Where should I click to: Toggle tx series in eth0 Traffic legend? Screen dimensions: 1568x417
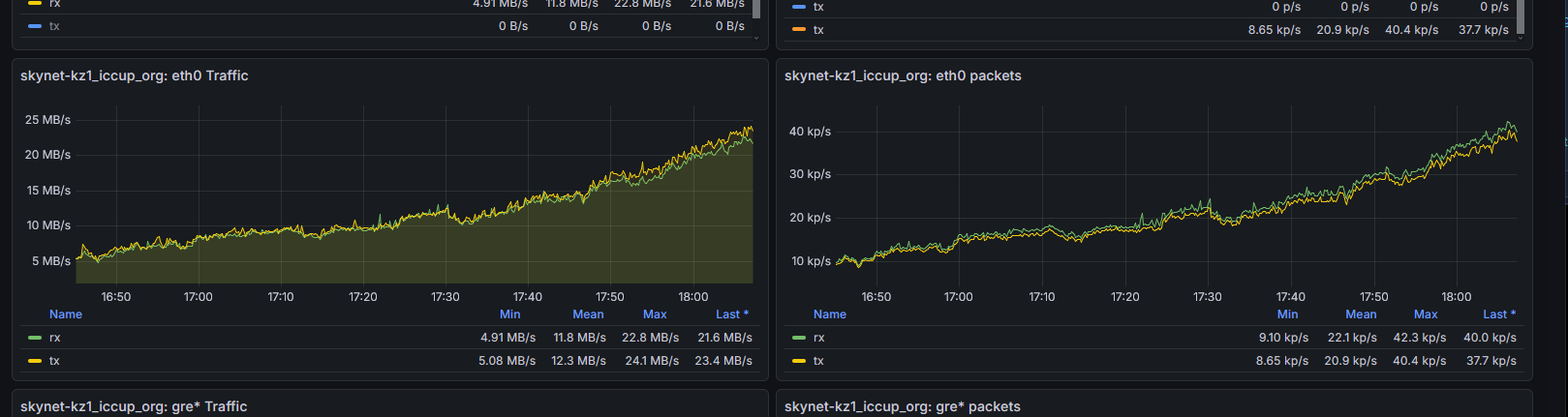coord(54,361)
